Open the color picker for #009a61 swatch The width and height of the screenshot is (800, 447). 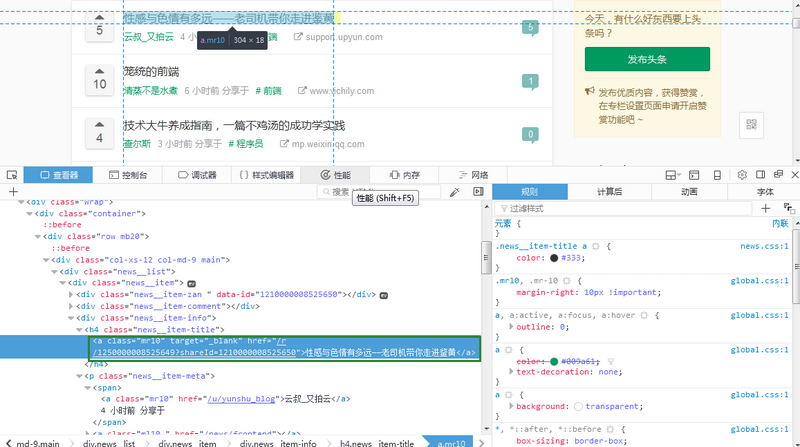point(554,362)
